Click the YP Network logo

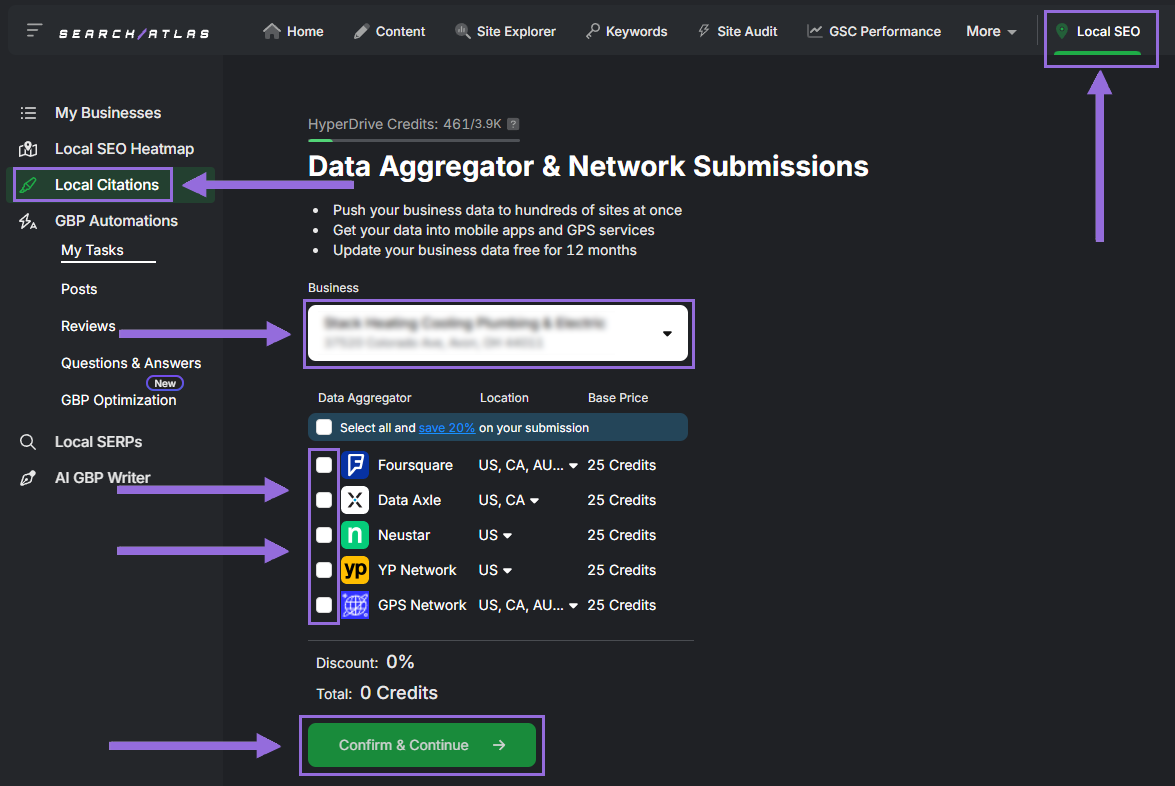pos(355,570)
